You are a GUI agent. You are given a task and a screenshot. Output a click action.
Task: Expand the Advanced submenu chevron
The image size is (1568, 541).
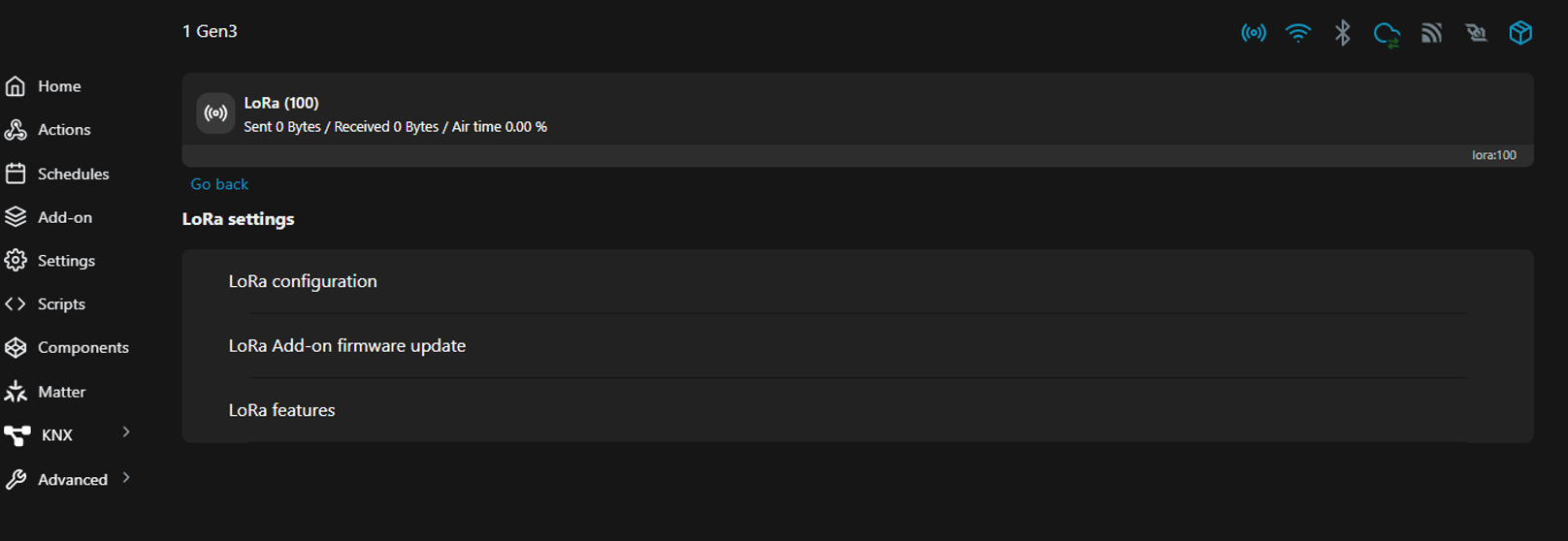126,477
